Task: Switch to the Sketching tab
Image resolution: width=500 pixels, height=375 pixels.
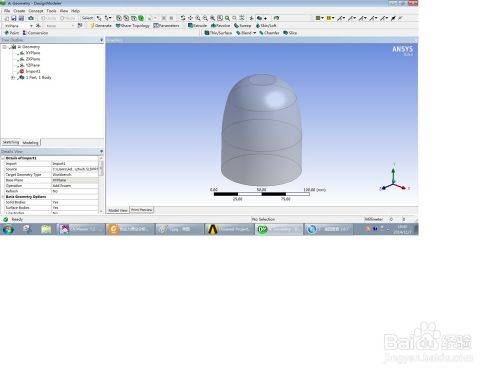Action: 11,142
